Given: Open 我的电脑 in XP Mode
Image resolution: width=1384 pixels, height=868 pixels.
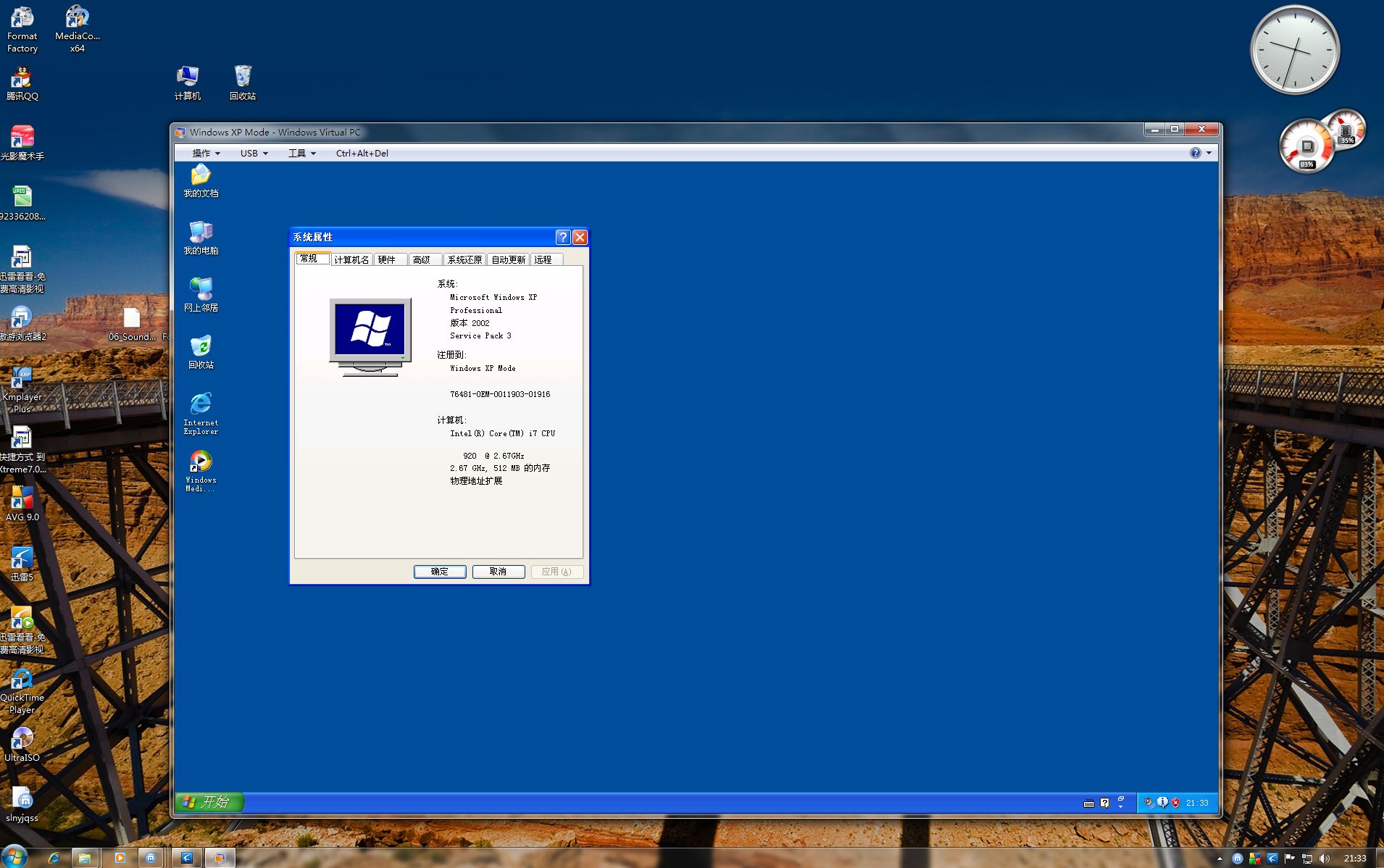Looking at the screenshot, I should point(201,238).
